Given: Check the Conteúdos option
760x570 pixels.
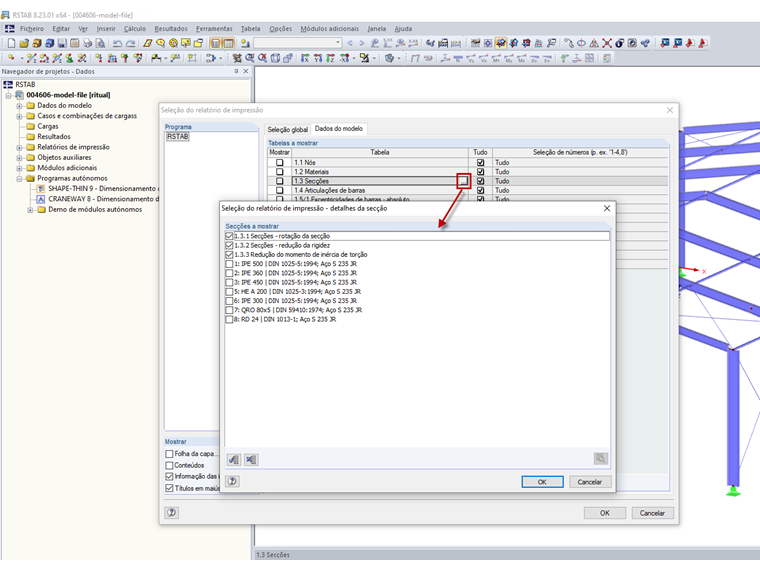Looking at the screenshot, I should [169, 465].
